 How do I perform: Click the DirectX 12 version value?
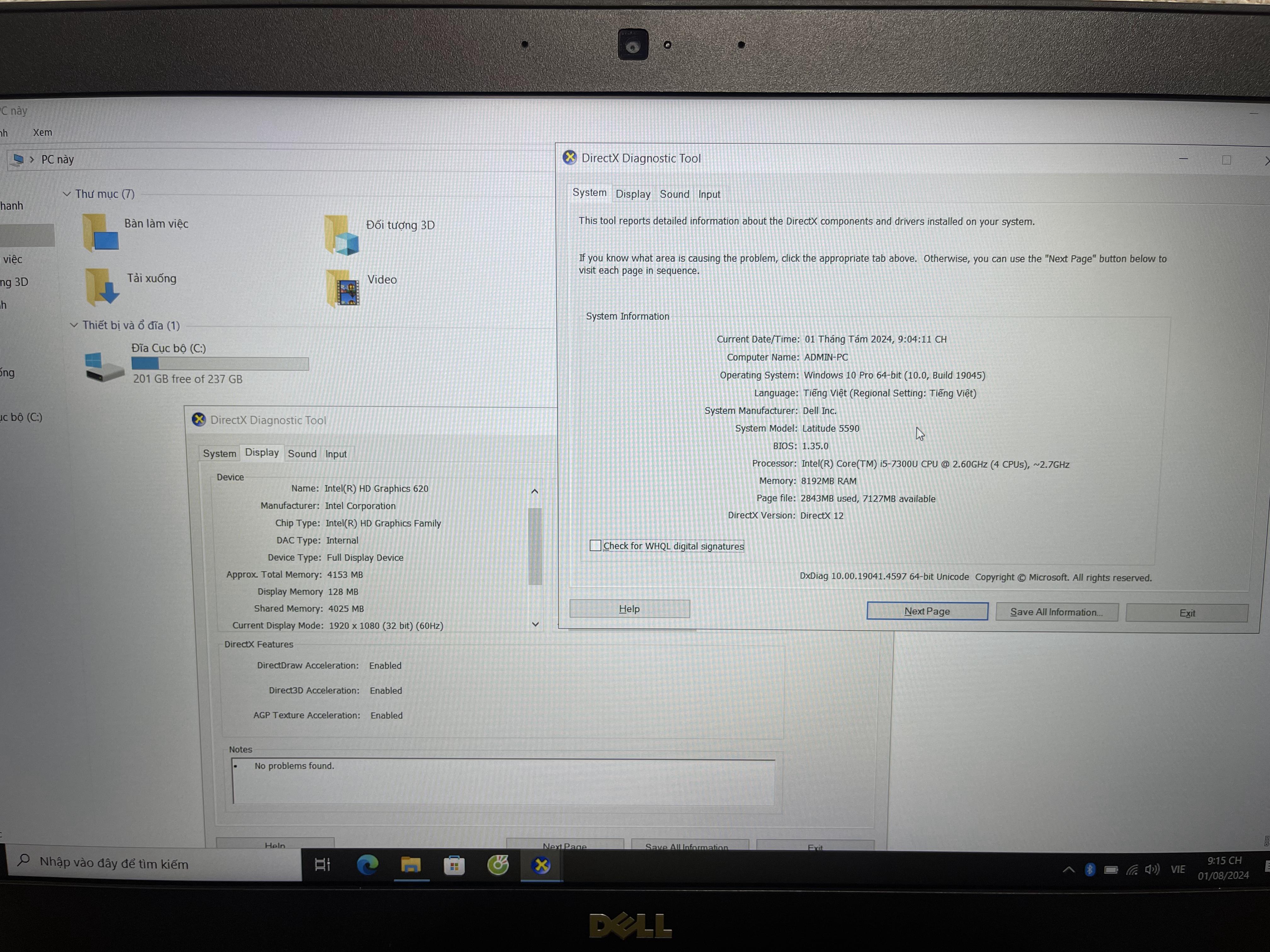821,515
